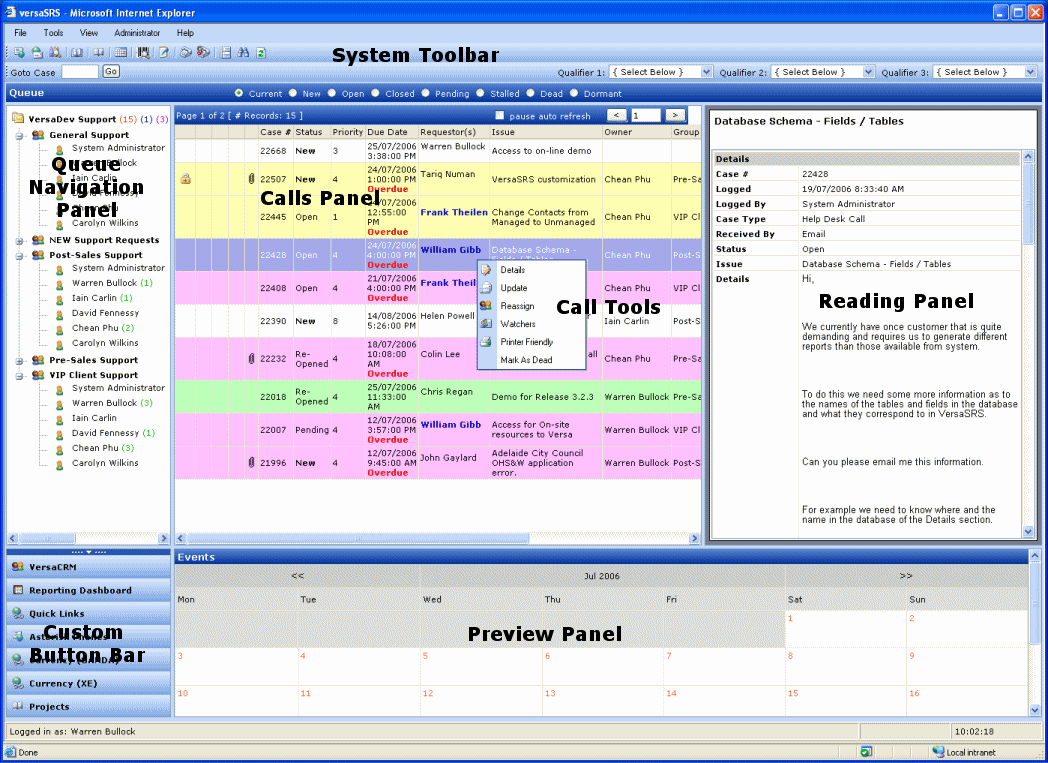Click the queue navigation horizontal scrollbar
The width and height of the screenshot is (1048, 763).
pyautogui.click(x=88, y=538)
